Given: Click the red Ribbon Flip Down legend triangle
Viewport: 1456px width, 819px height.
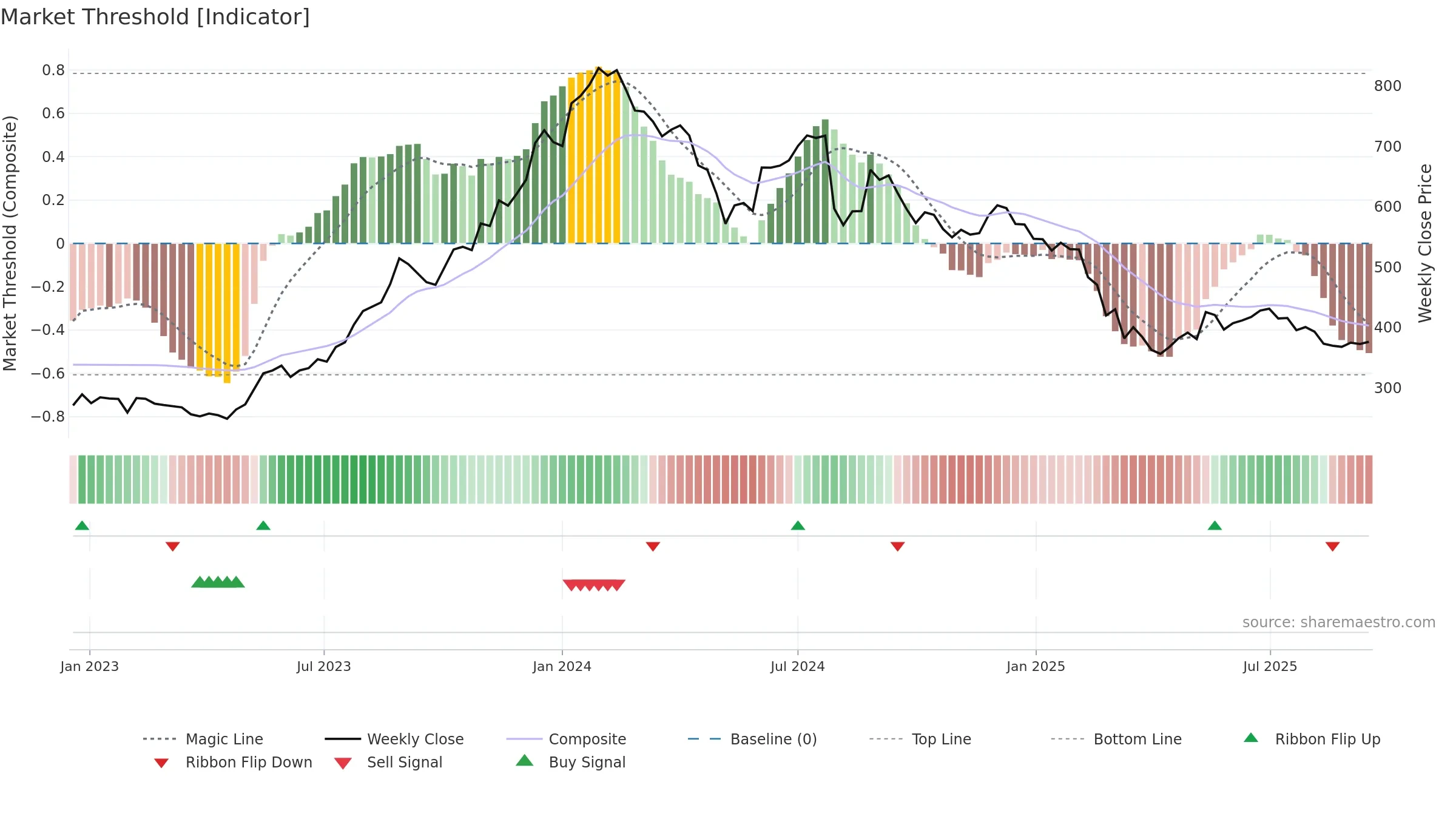Looking at the screenshot, I should click(161, 763).
